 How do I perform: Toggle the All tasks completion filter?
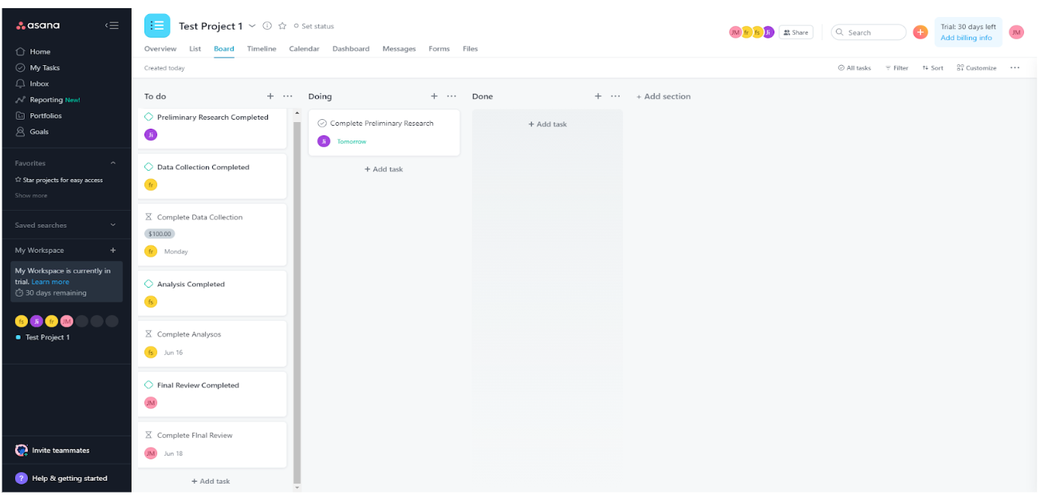point(854,68)
